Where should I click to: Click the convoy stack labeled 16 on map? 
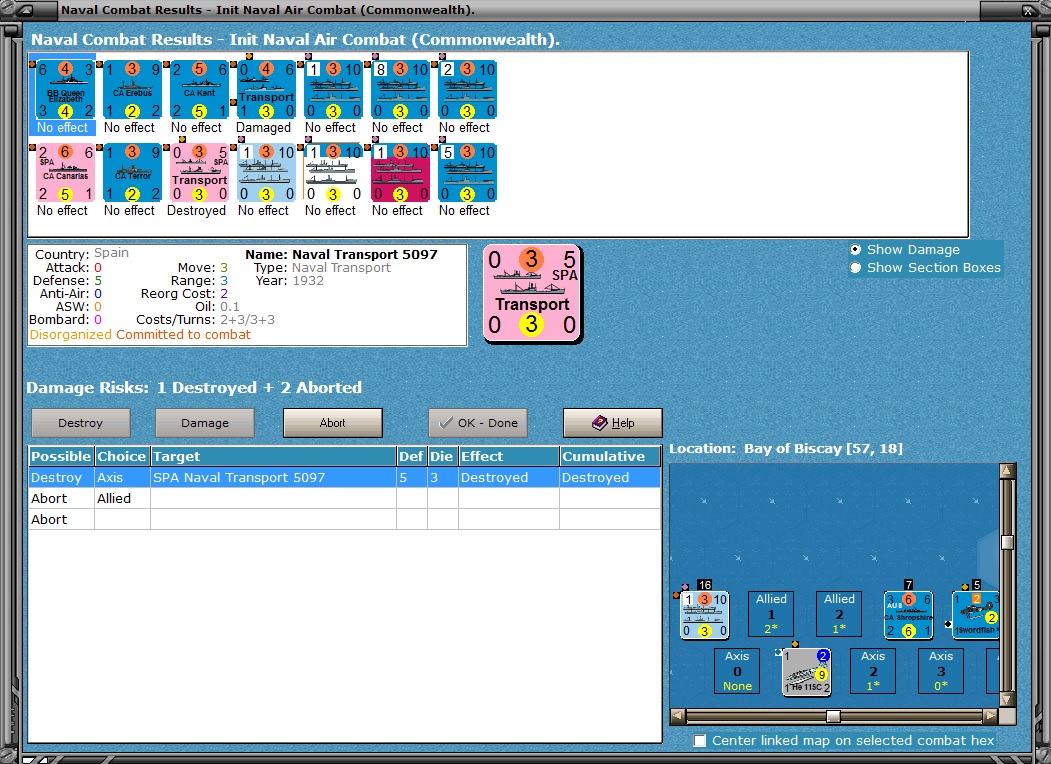[x=704, y=615]
